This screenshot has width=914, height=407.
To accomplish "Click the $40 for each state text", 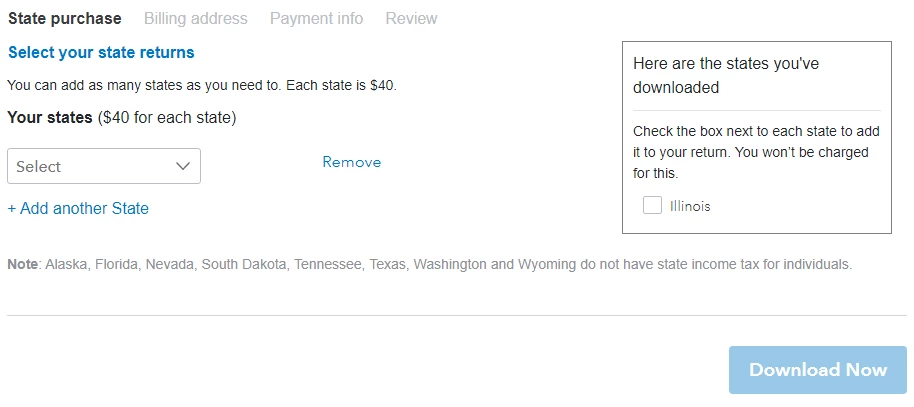I will pos(167,118).
